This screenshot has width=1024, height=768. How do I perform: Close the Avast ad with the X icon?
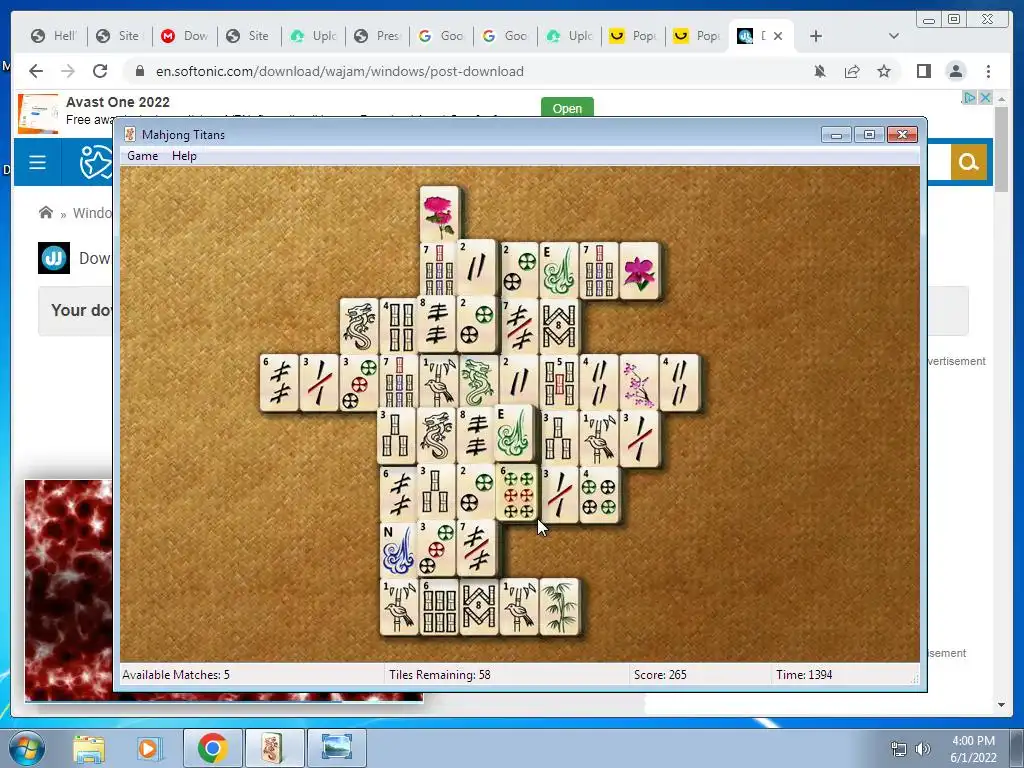[985, 98]
